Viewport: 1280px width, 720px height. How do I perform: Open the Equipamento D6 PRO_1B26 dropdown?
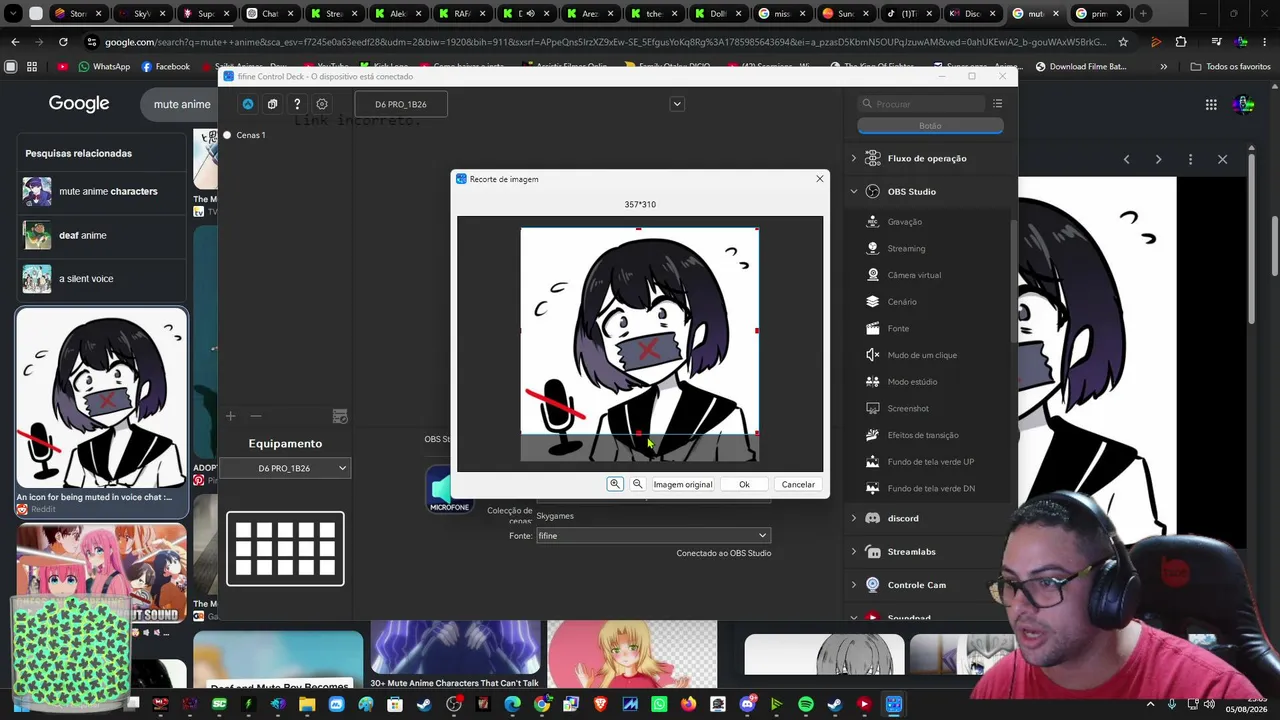click(x=284, y=468)
